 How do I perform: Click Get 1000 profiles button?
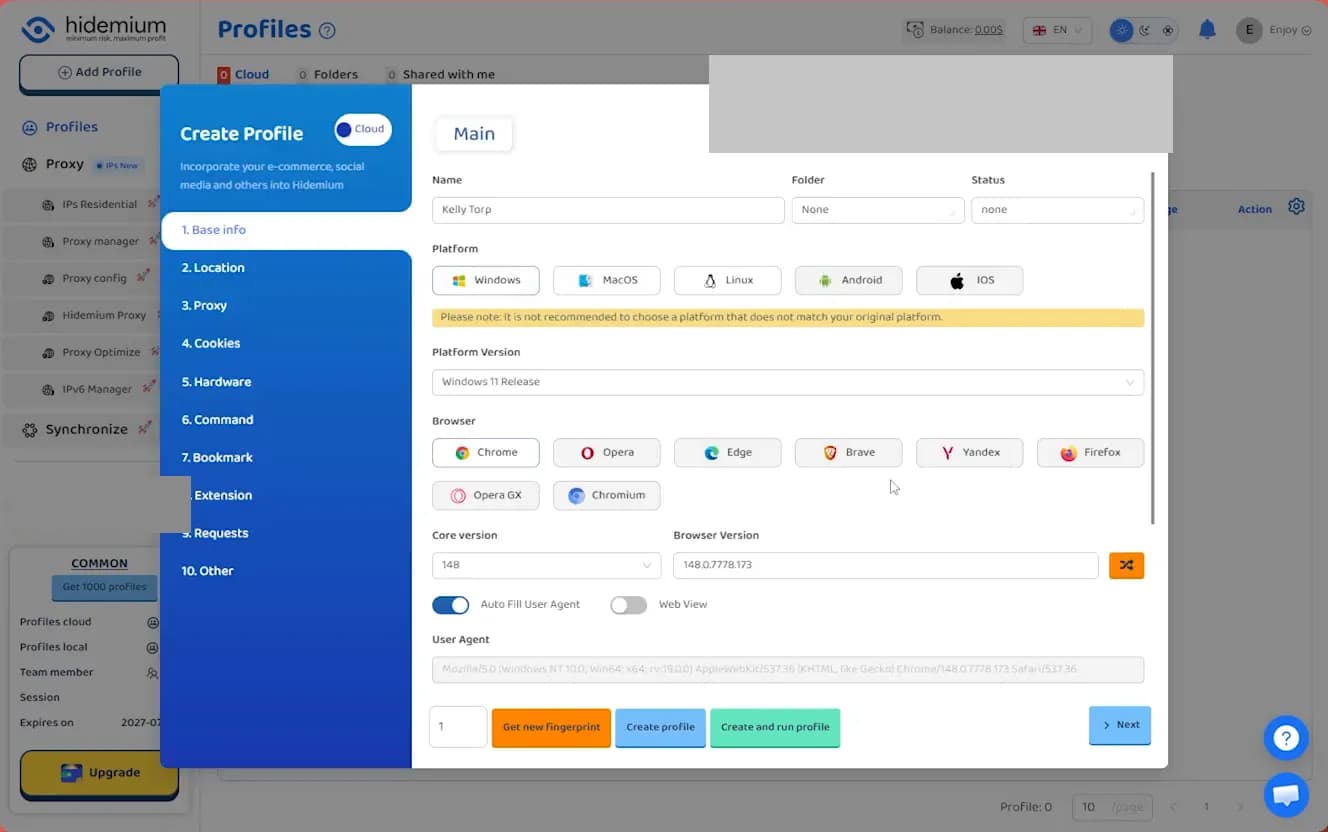(x=104, y=587)
